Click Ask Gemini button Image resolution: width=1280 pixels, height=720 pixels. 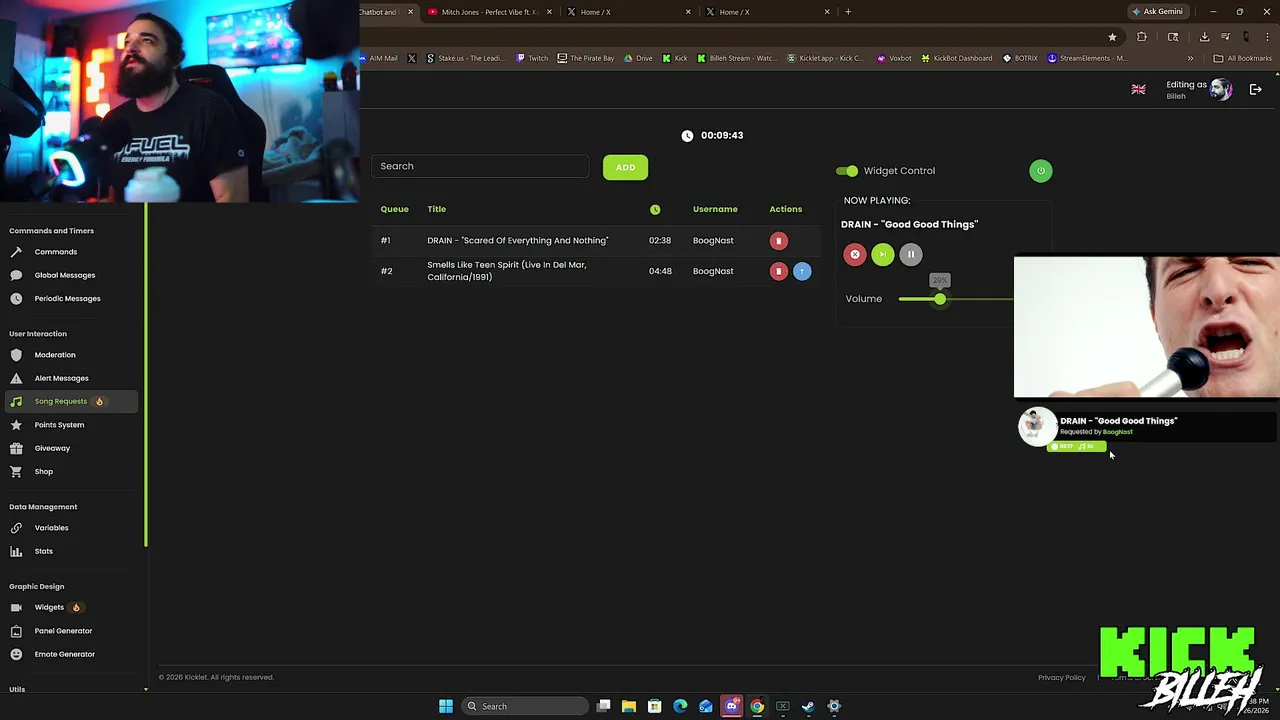1157,12
